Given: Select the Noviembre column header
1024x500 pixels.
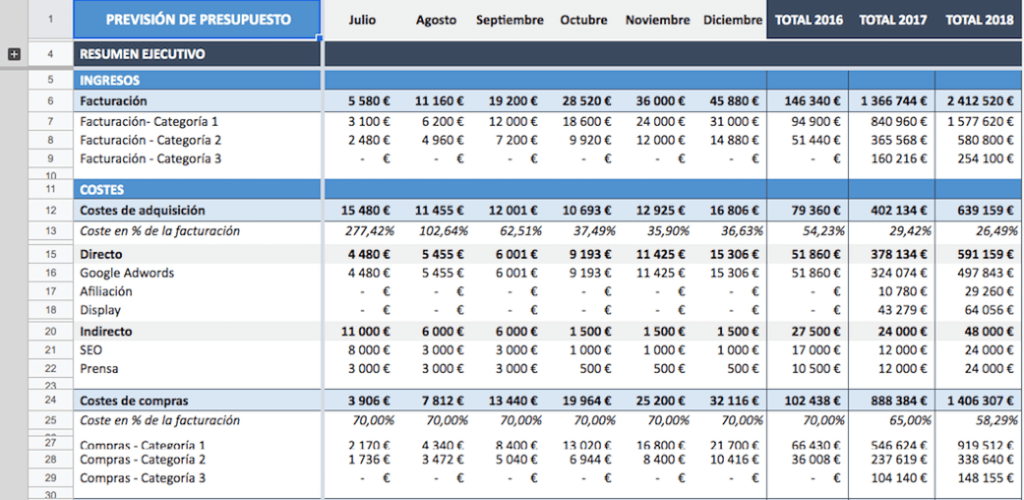Looking at the screenshot, I should click(x=657, y=20).
